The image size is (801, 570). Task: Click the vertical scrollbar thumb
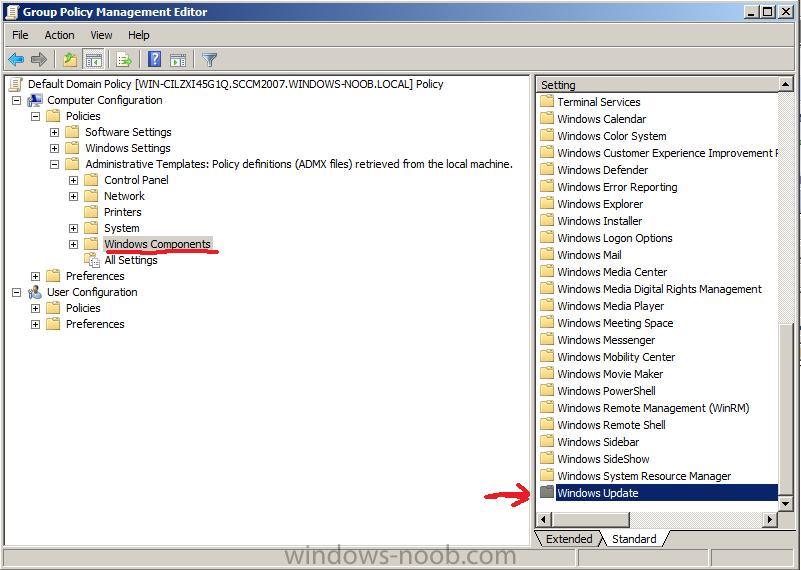click(785, 410)
